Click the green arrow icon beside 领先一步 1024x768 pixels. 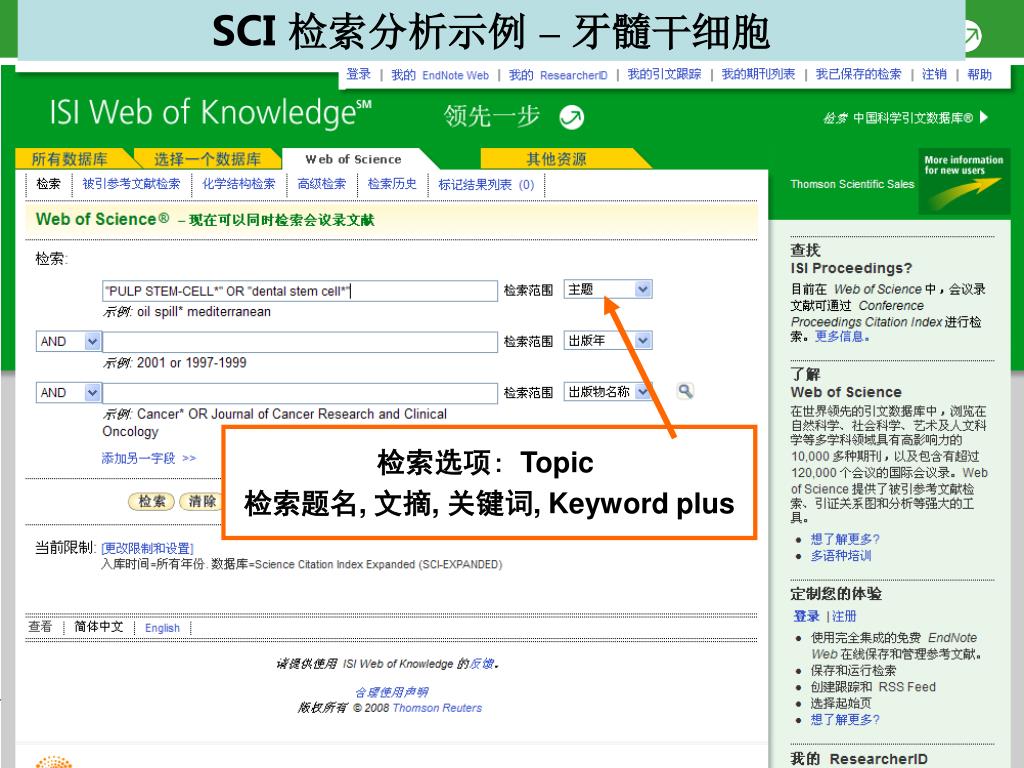coord(571,117)
